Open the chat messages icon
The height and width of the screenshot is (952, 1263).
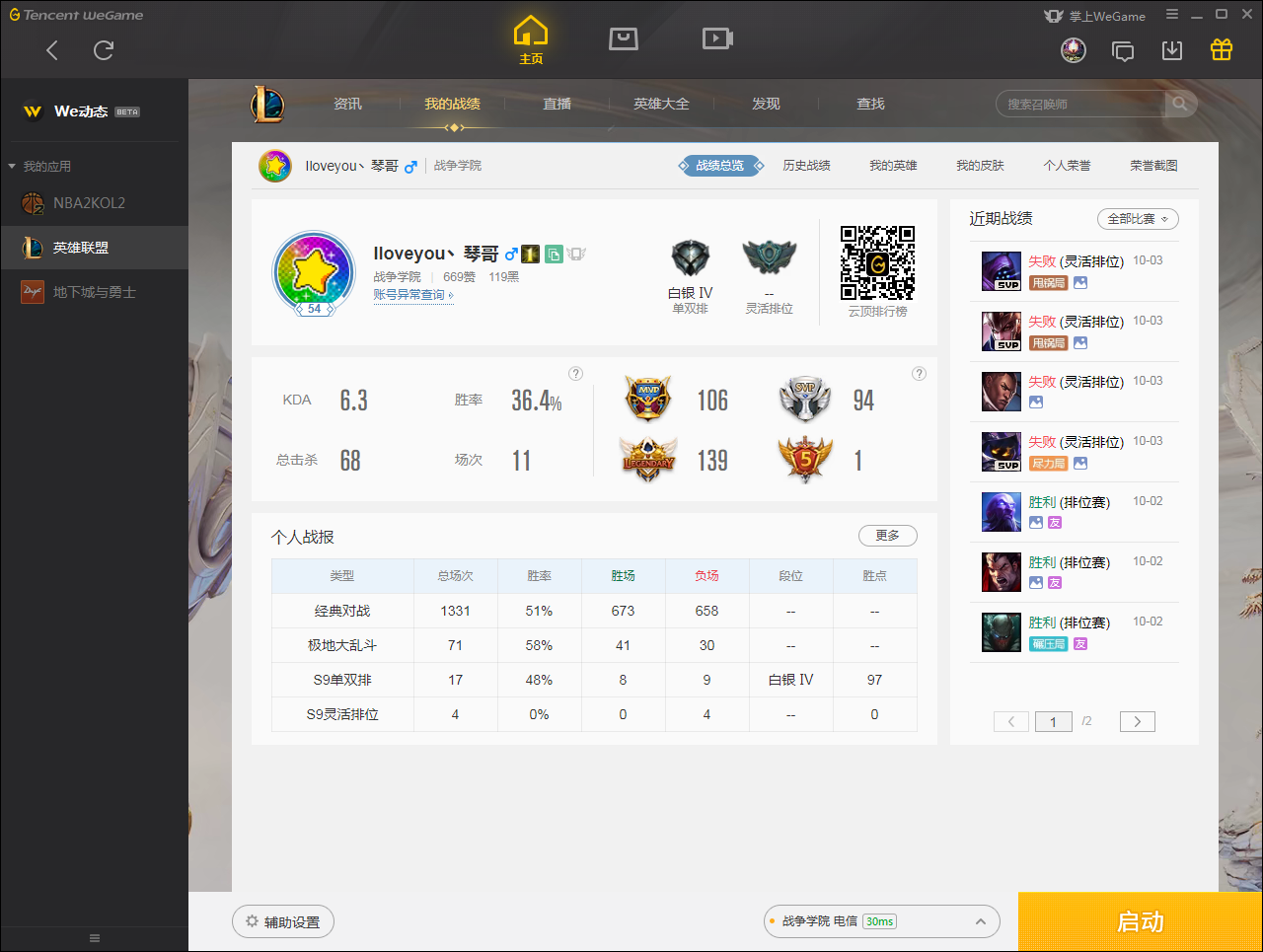1123,50
